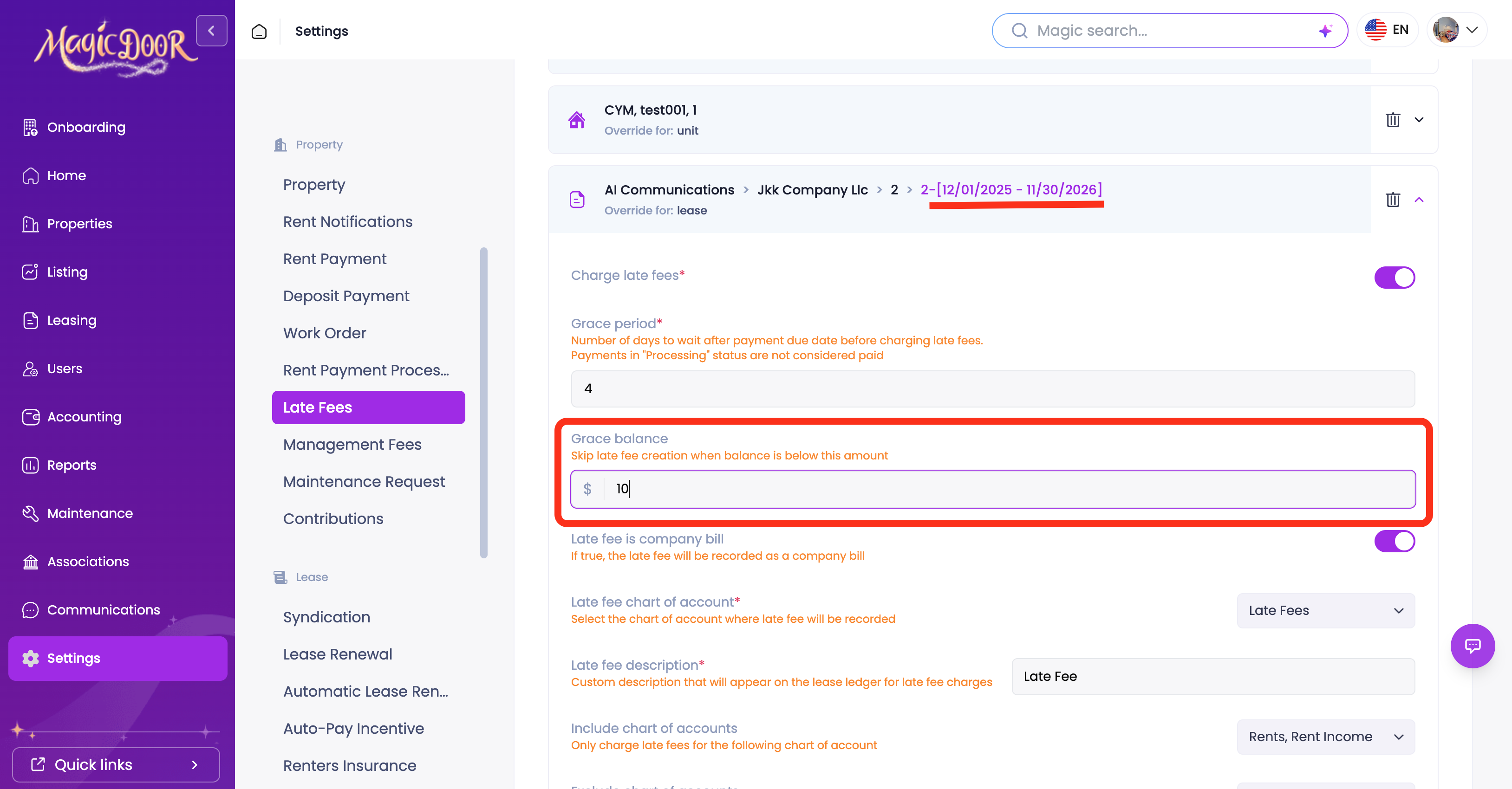The height and width of the screenshot is (789, 1512).
Task: Disable the Charge late fees toggle
Action: pos(1394,278)
